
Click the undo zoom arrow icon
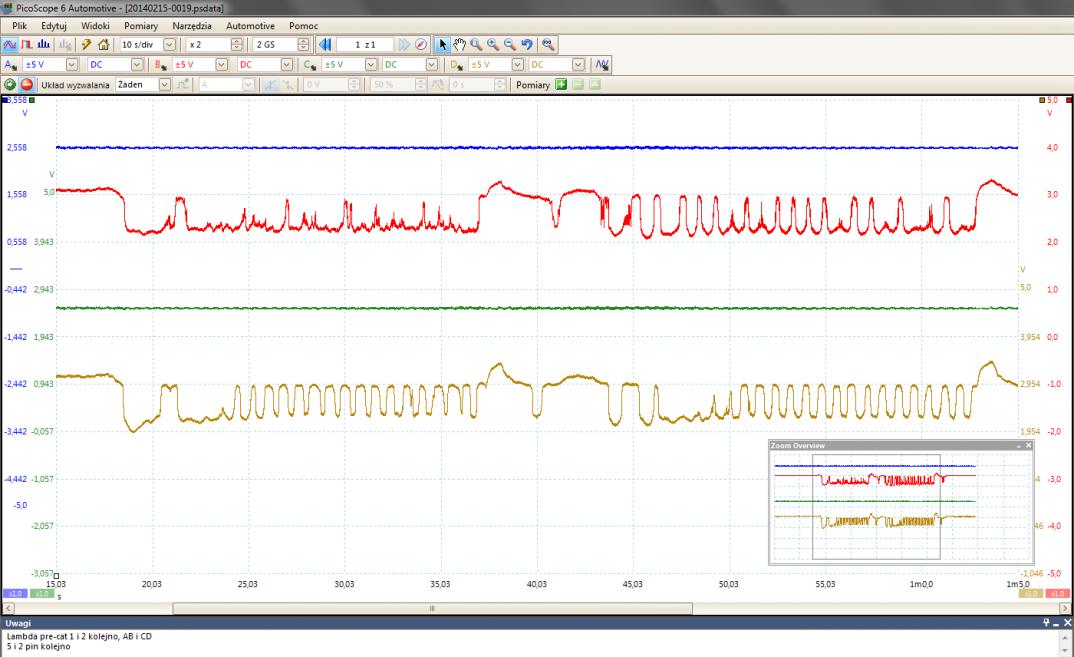click(x=525, y=45)
